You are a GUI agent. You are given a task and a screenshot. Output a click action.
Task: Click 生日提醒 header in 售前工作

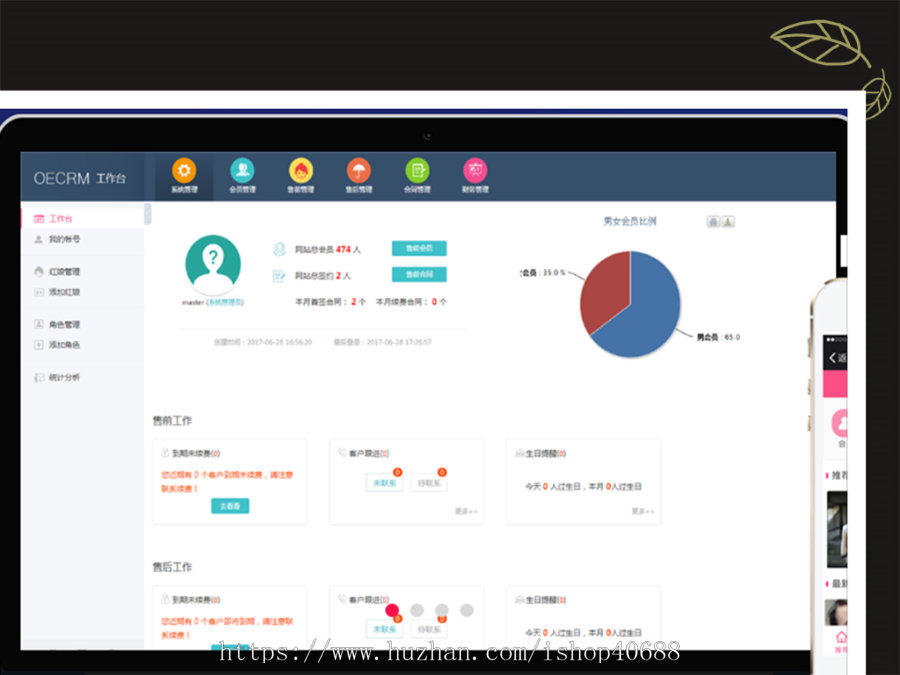(x=546, y=453)
